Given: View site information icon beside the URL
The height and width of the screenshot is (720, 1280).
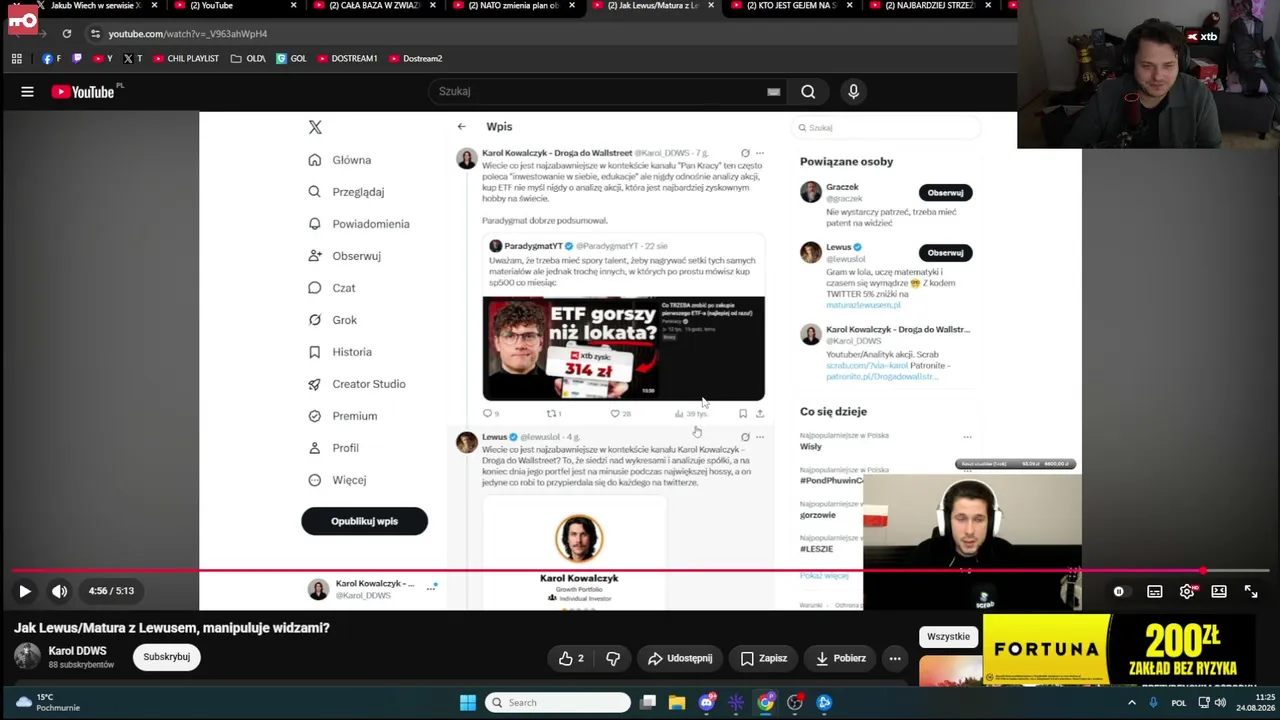Looking at the screenshot, I should 95,34.
